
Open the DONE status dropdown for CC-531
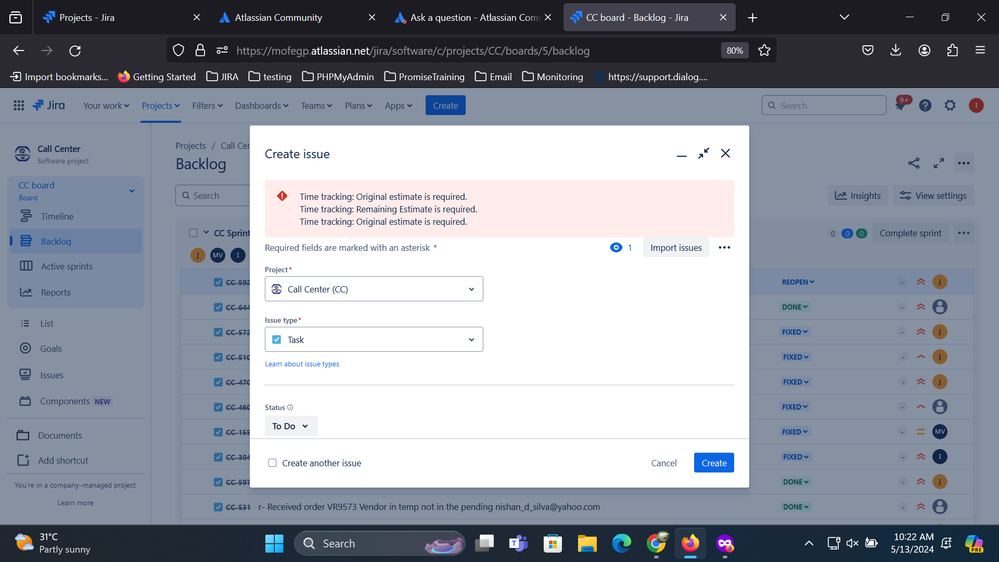[795, 507]
